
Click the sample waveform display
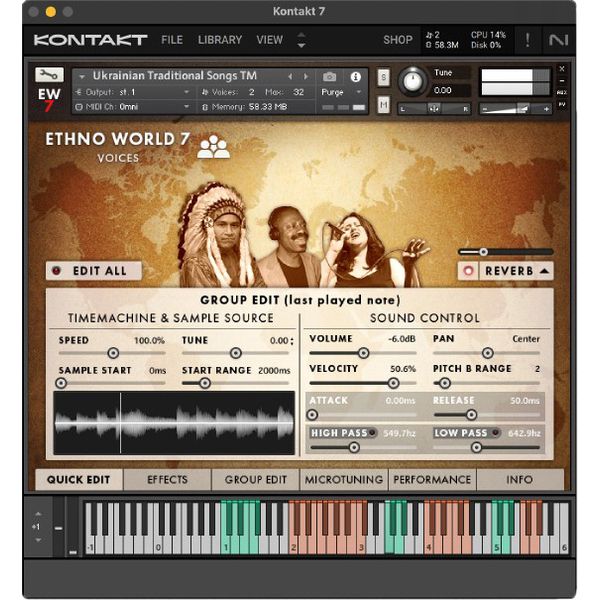tap(176, 421)
